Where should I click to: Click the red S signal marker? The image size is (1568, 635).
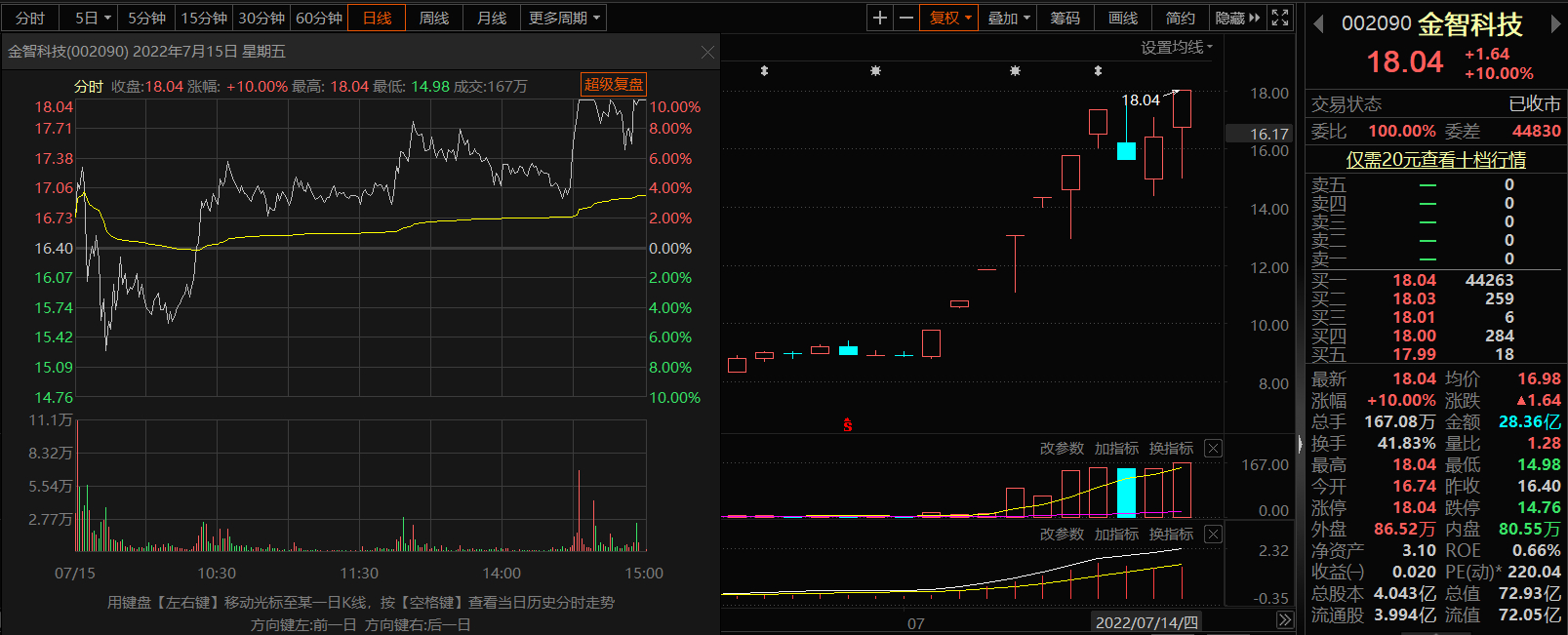click(x=848, y=424)
